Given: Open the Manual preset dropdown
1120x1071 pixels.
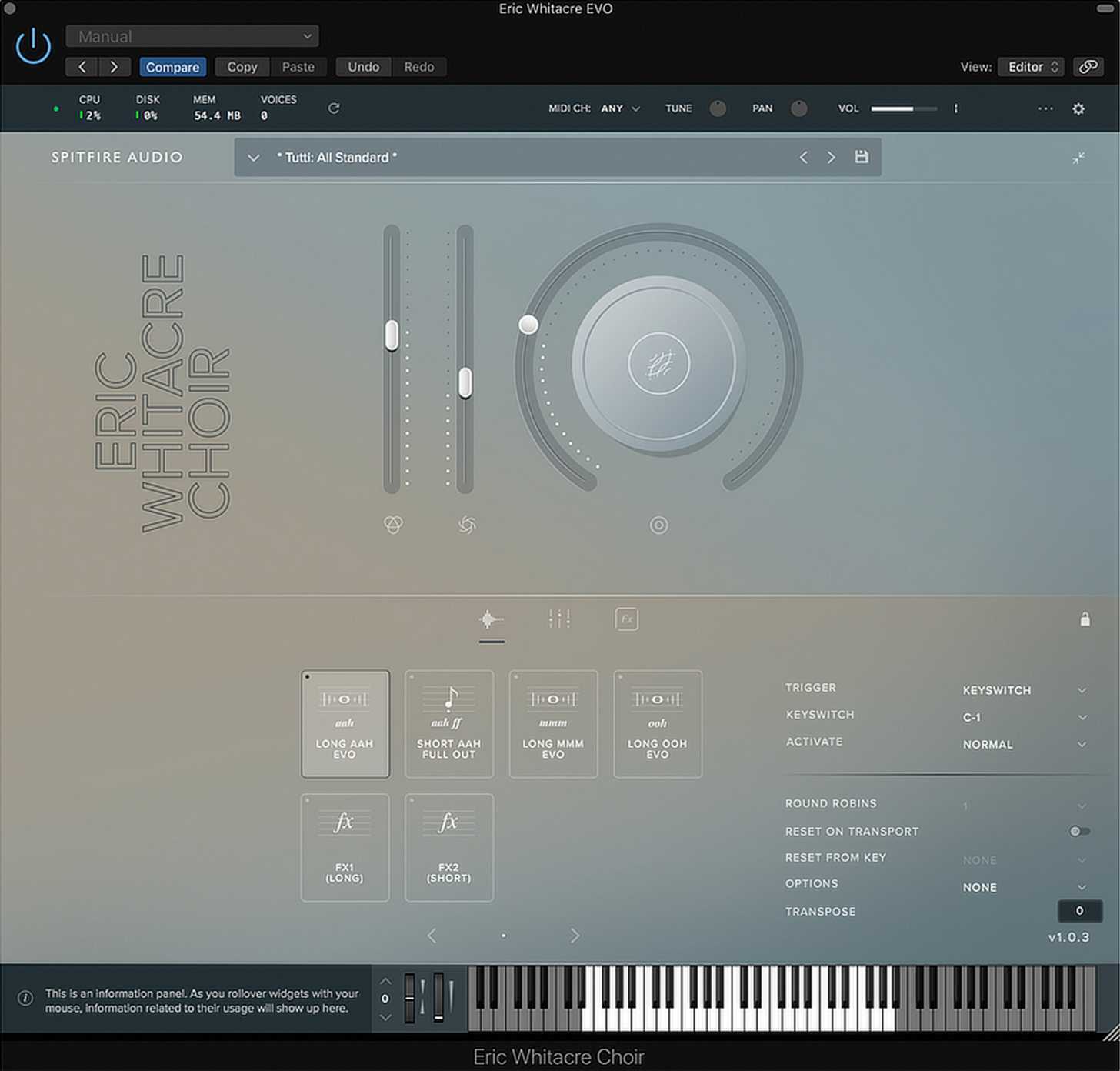Looking at the screenshot, I should pyautogui.click(x=192, y=36).
